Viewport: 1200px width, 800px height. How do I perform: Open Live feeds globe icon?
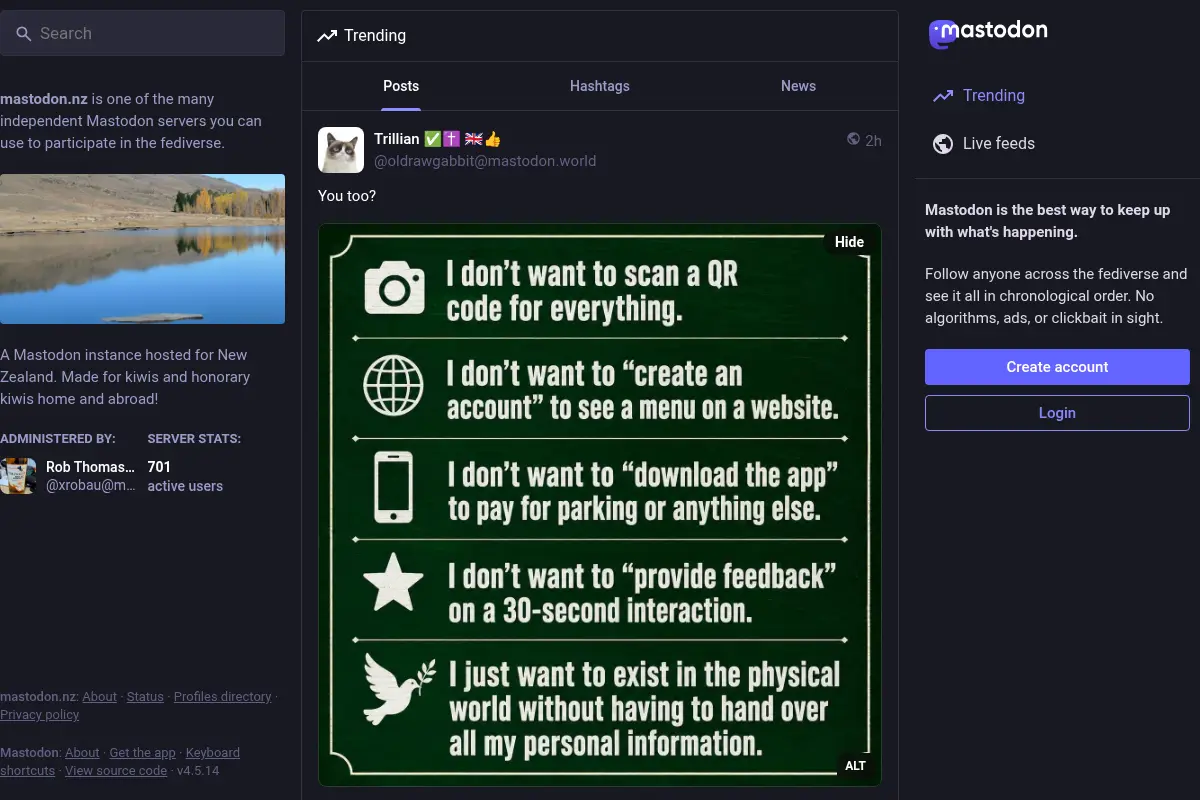(943, 144)
